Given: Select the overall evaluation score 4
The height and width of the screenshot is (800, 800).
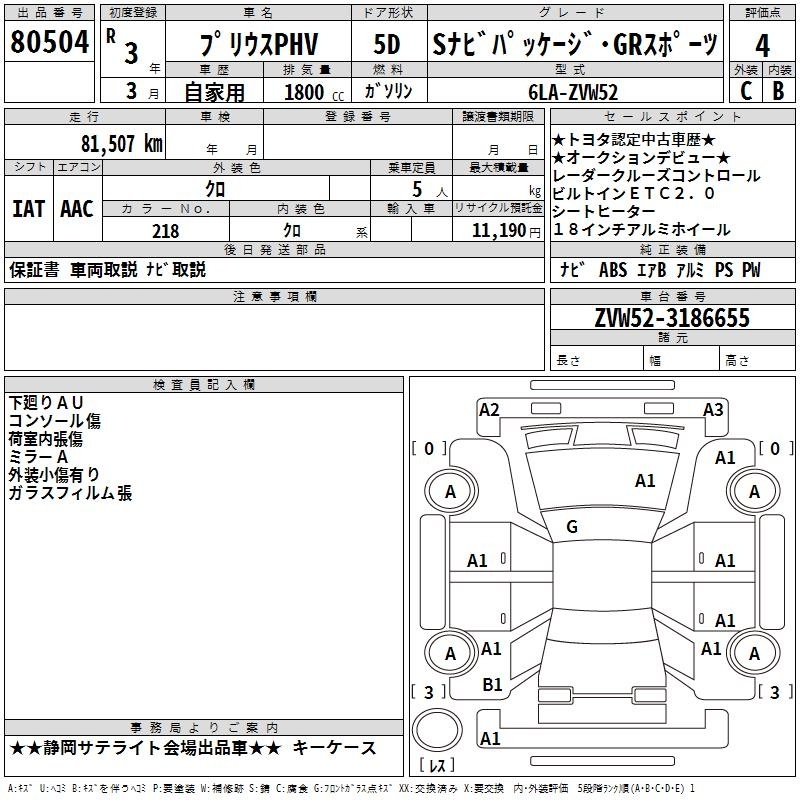Looking at the screenshot, I should click(762, 46).
